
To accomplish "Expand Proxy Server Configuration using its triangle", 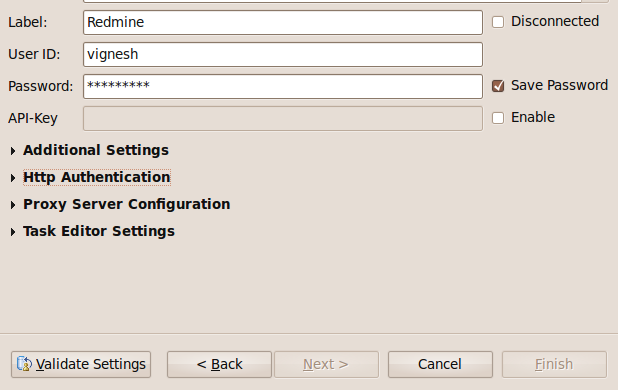I will [x=13, y=205].
